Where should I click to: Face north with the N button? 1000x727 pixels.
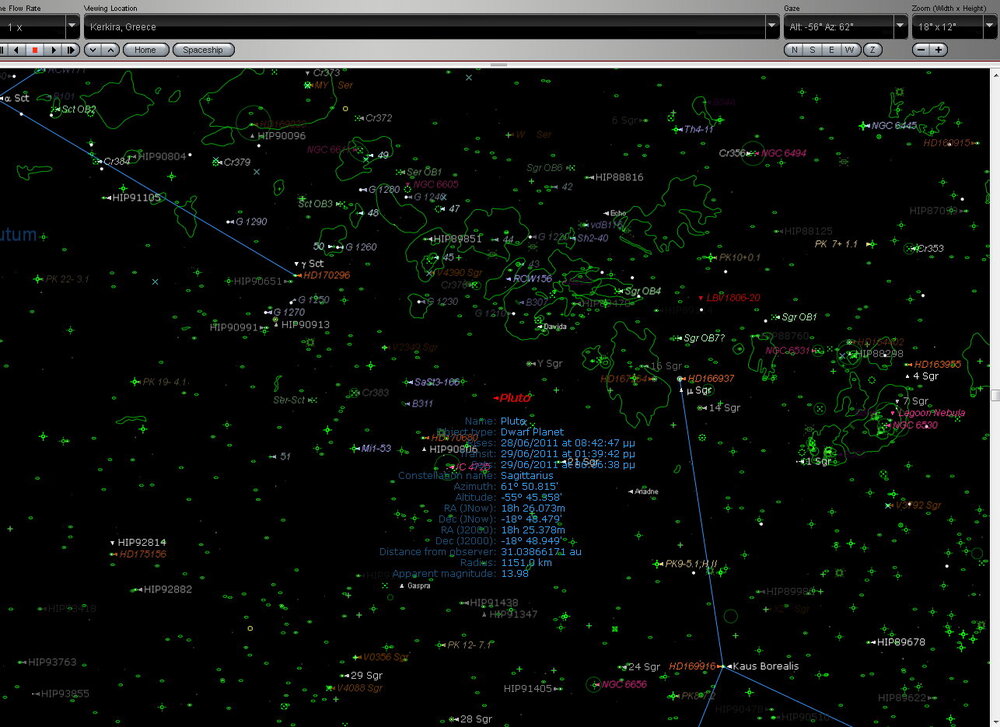pos(794,50)
